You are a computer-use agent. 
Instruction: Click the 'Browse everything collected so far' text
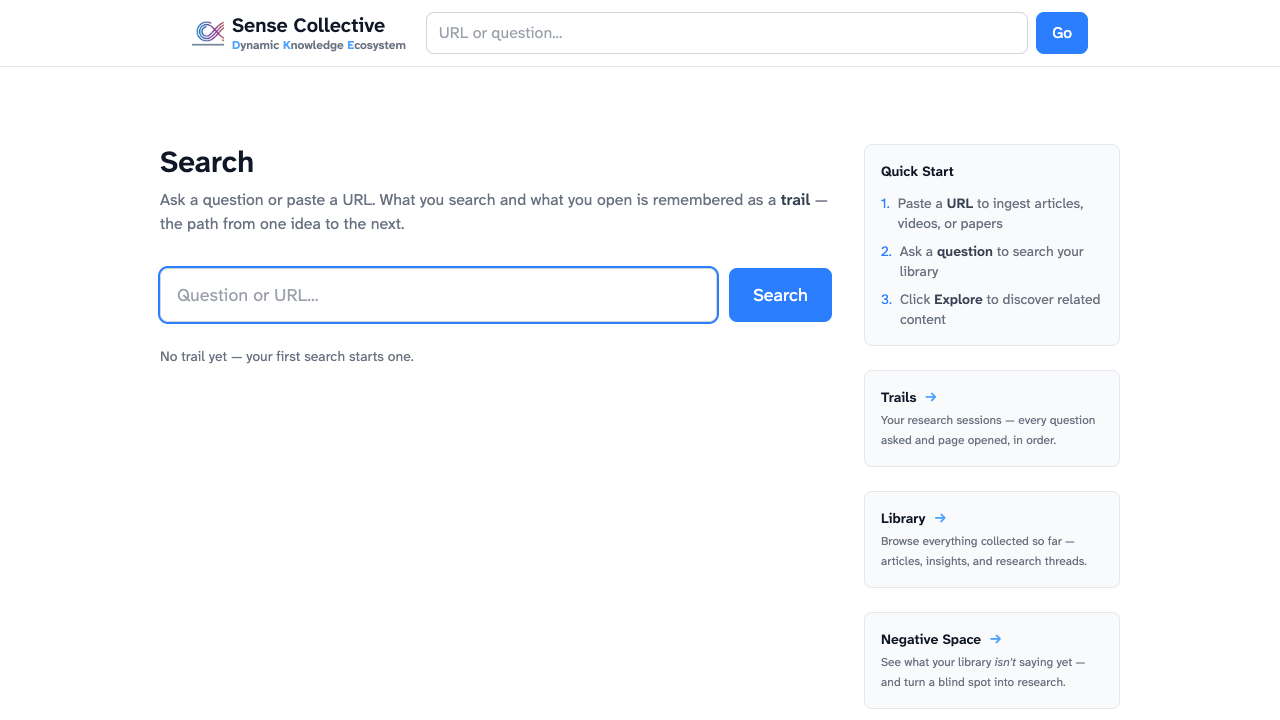pos(984,551)
